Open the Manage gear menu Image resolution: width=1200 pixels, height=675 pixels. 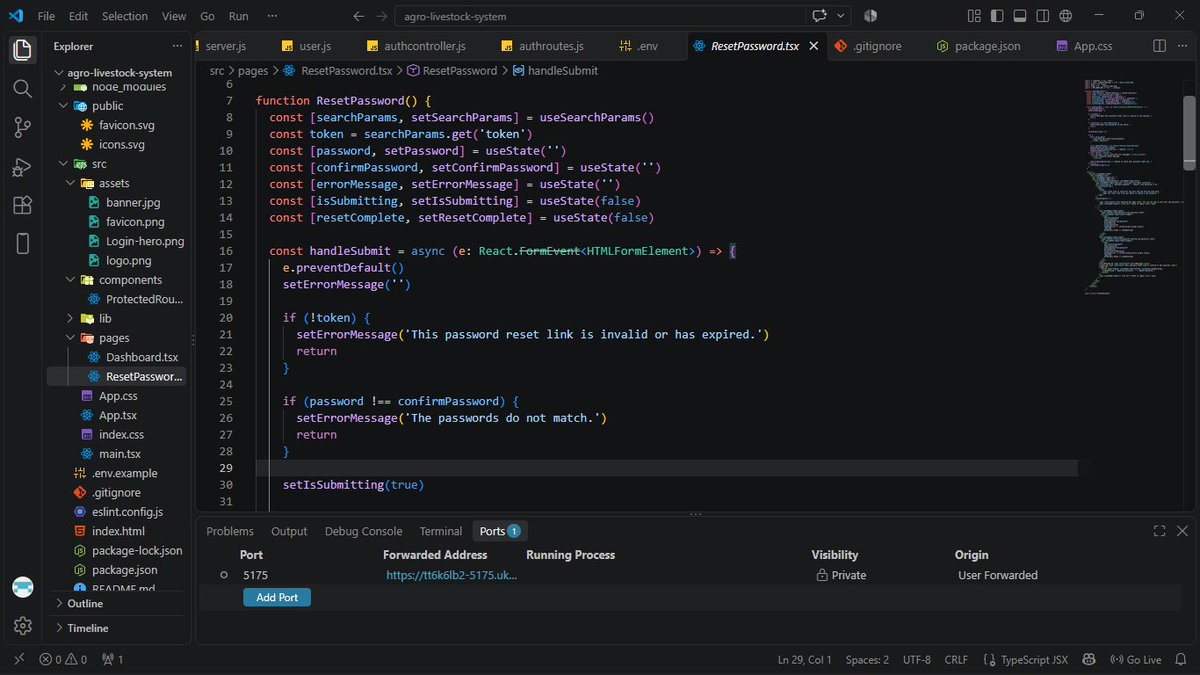(22, 626)
